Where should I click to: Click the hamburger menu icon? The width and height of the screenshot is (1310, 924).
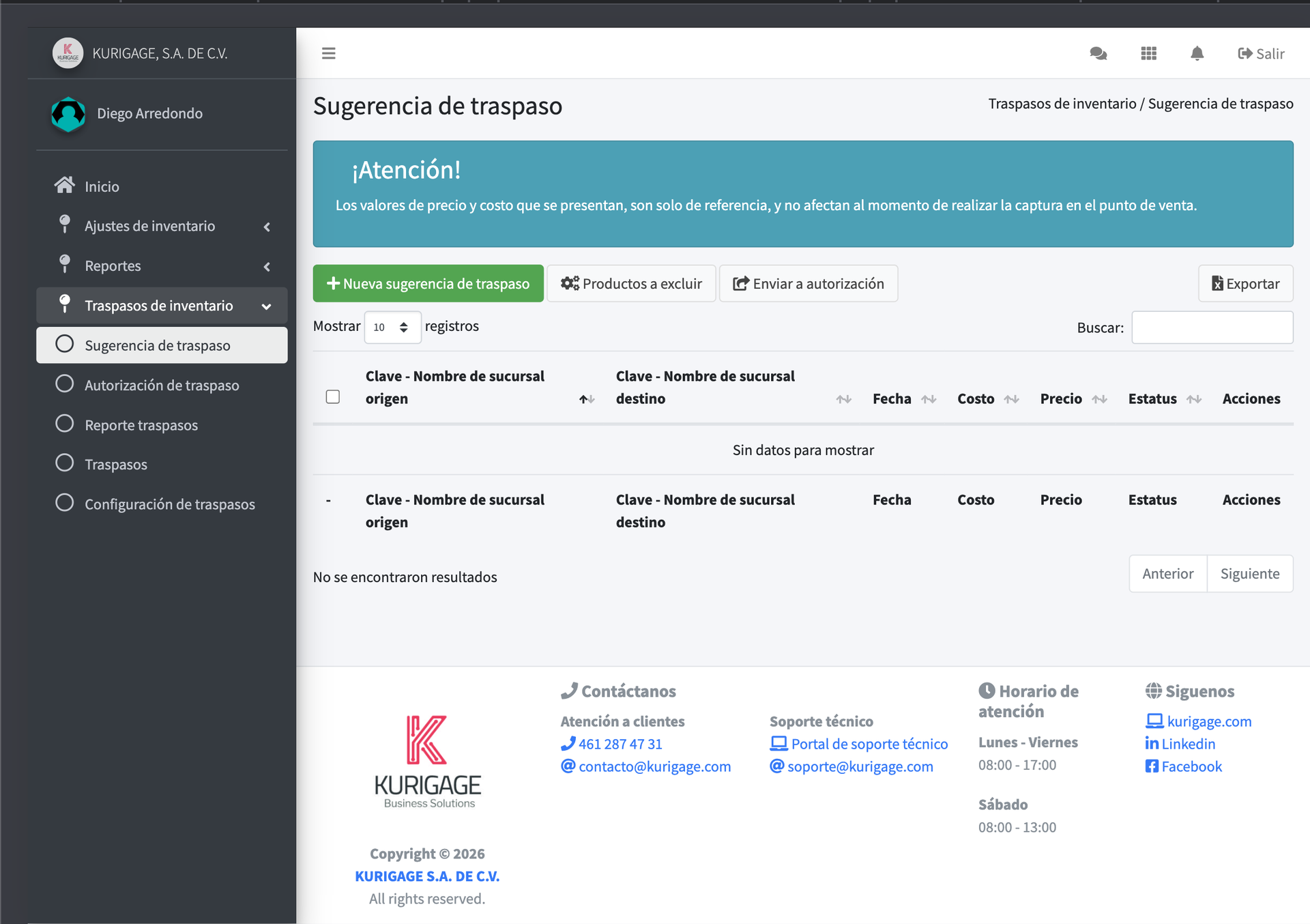tap(328, 53)
